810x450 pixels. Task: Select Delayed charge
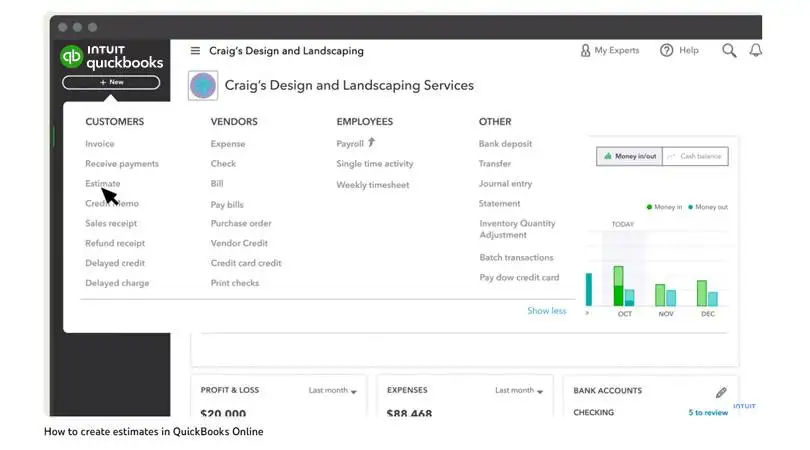(x=117, y=283)
